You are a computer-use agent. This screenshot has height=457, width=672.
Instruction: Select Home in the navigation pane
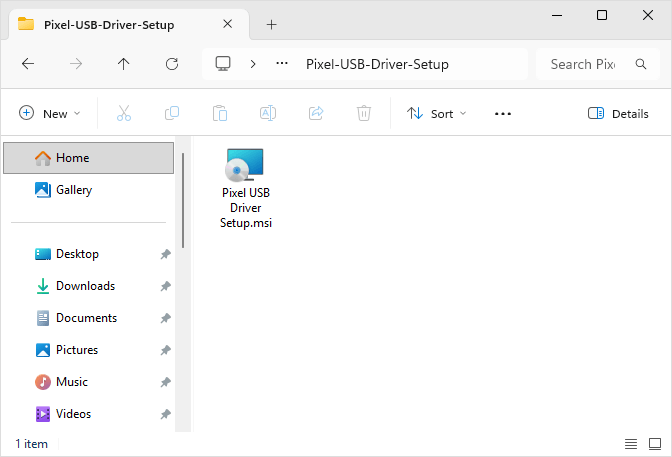point(89,158)
